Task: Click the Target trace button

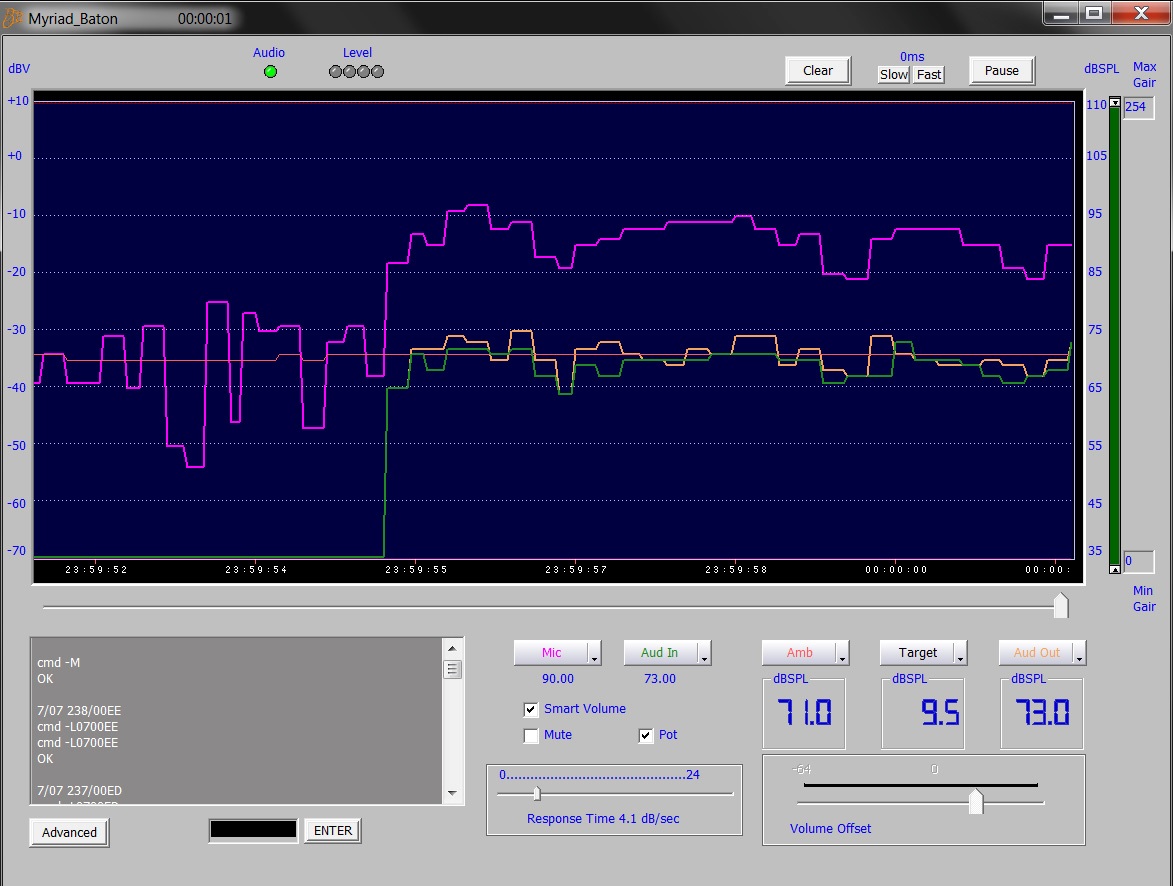Action: pyautogui.click(x=917, y=653)
